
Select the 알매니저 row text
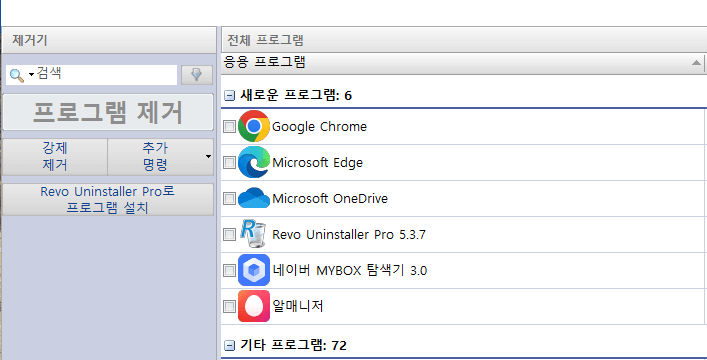click(x=298, y=306)
